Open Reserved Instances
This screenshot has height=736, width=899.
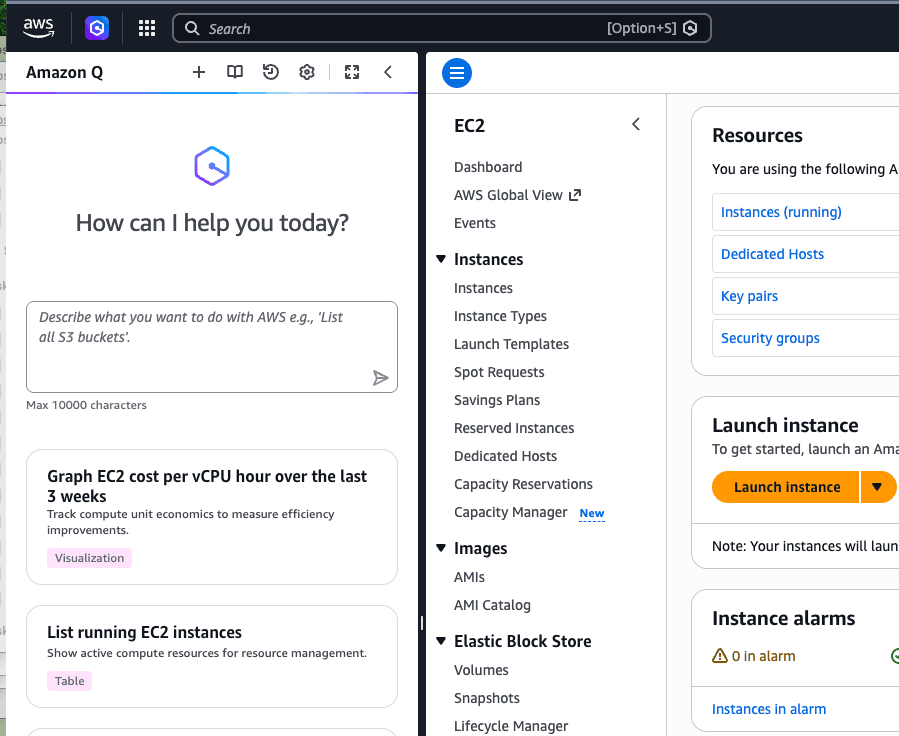point(514,429)
